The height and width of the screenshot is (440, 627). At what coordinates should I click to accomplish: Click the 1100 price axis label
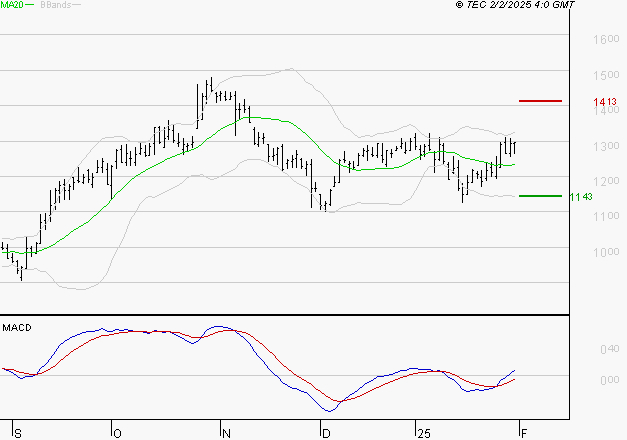click(606, 216)
